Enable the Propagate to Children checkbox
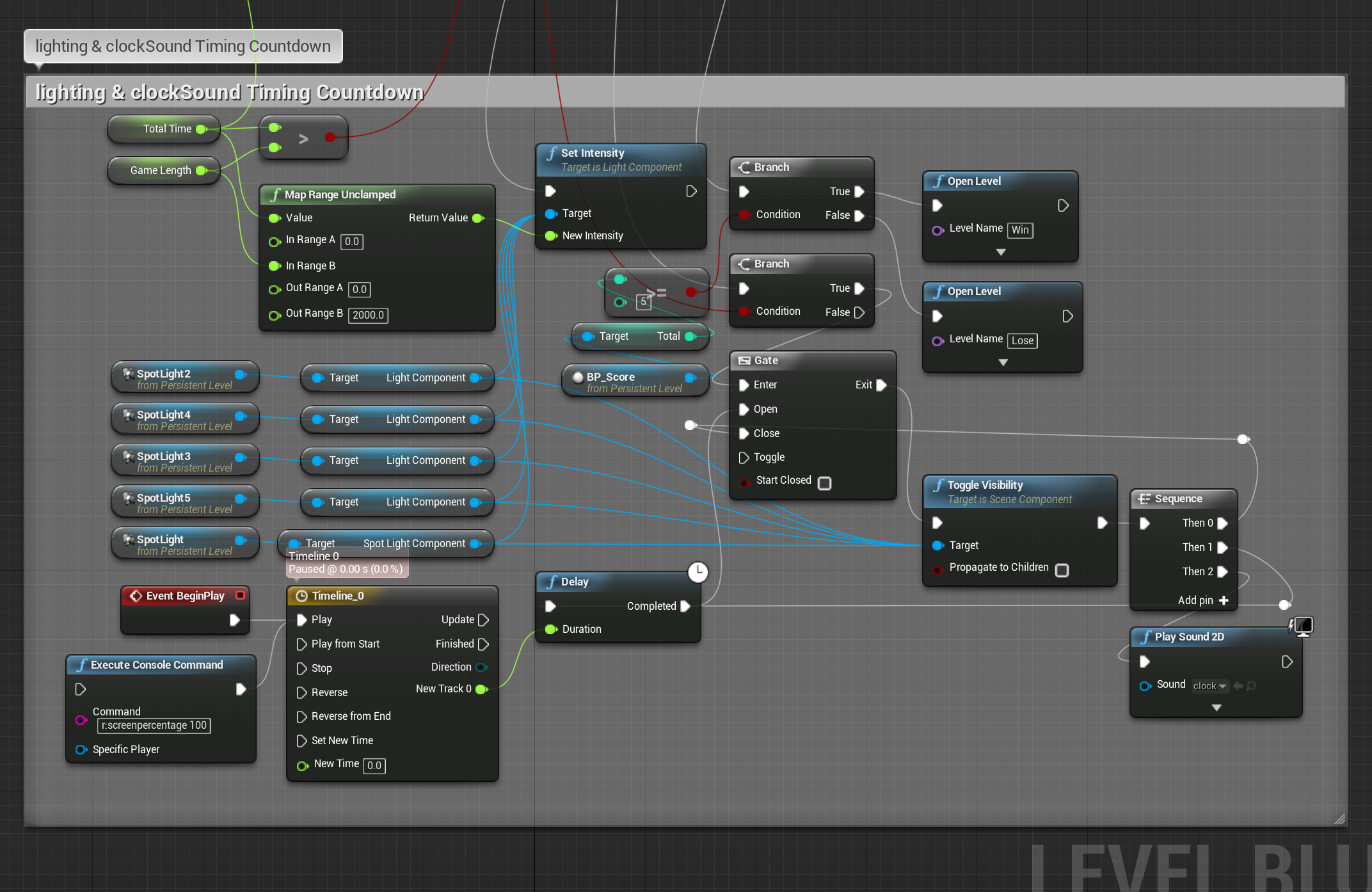This screenshot has height=892, width=1372. coord(1062,569)
